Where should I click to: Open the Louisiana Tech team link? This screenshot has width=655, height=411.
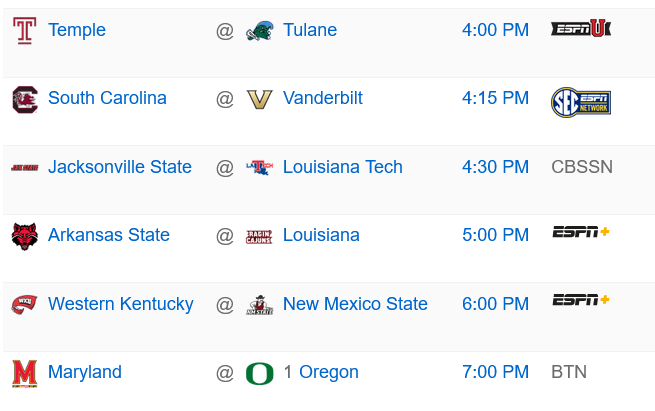pos(343,167)
